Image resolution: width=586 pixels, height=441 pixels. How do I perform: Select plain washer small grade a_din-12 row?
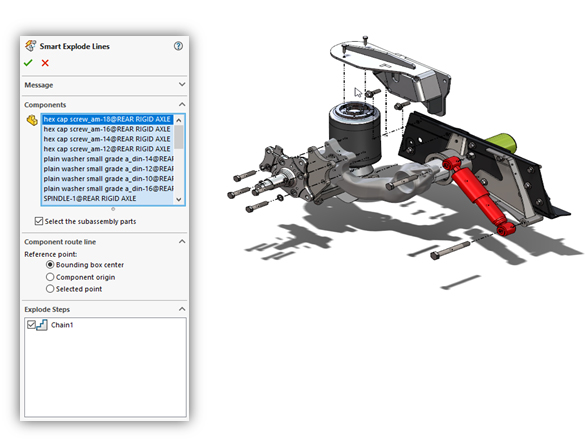pyautogui.click(x=107, y=169)
